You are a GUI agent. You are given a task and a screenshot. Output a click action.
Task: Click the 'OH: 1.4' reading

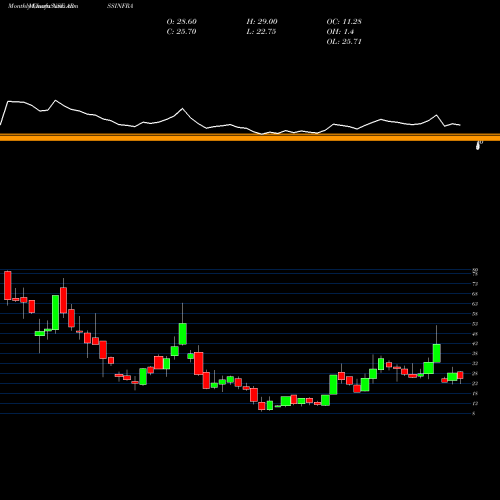click(340, 32)
